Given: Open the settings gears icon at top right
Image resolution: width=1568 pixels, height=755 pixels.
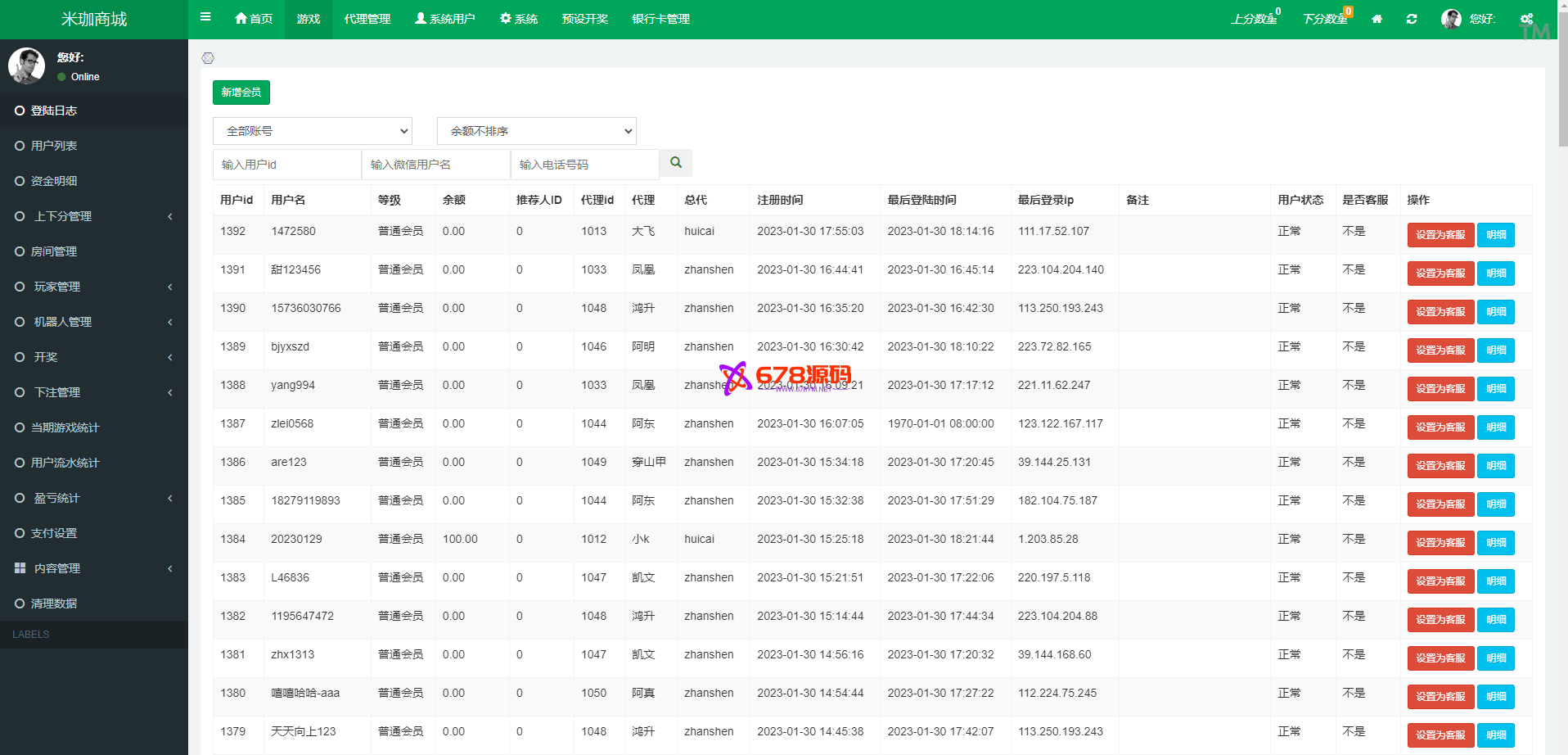Looking at the screenshot, I should [x=1526, y=19].
